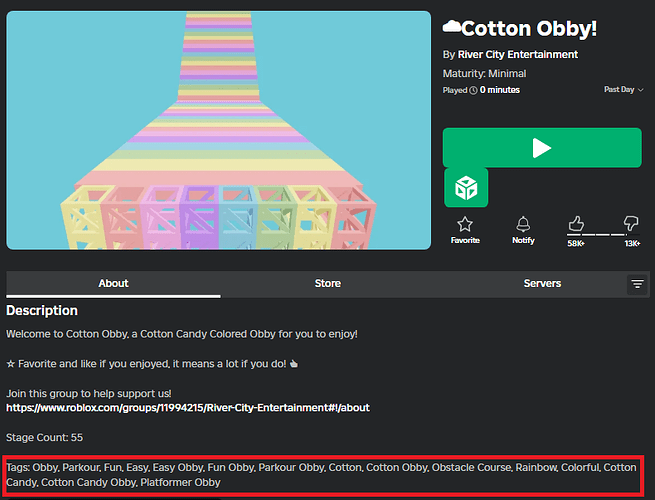Switch to the Servers tab
The image size is (655, 500).
click(542, 284)
